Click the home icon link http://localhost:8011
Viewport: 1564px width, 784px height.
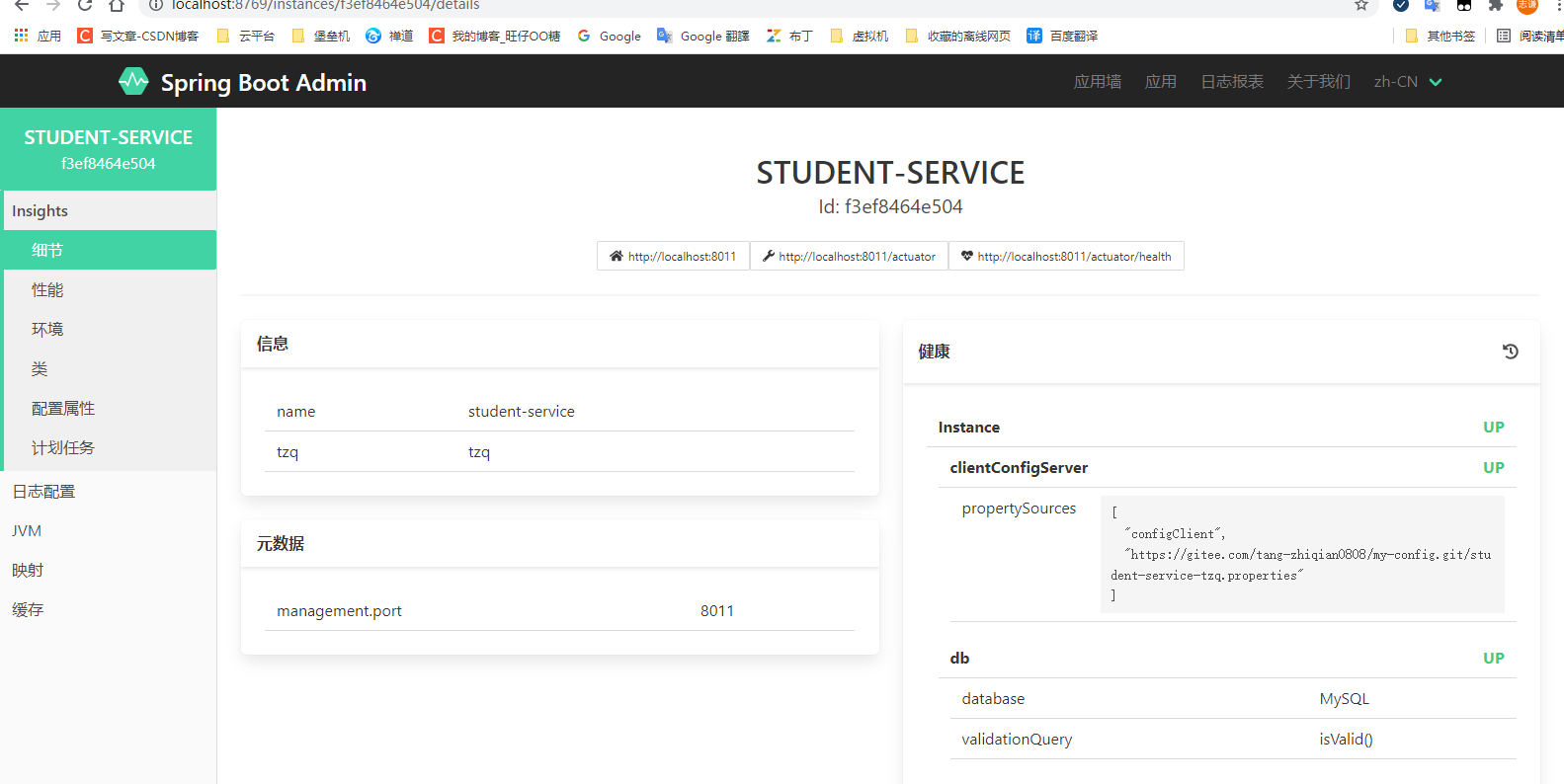point(673,256)
